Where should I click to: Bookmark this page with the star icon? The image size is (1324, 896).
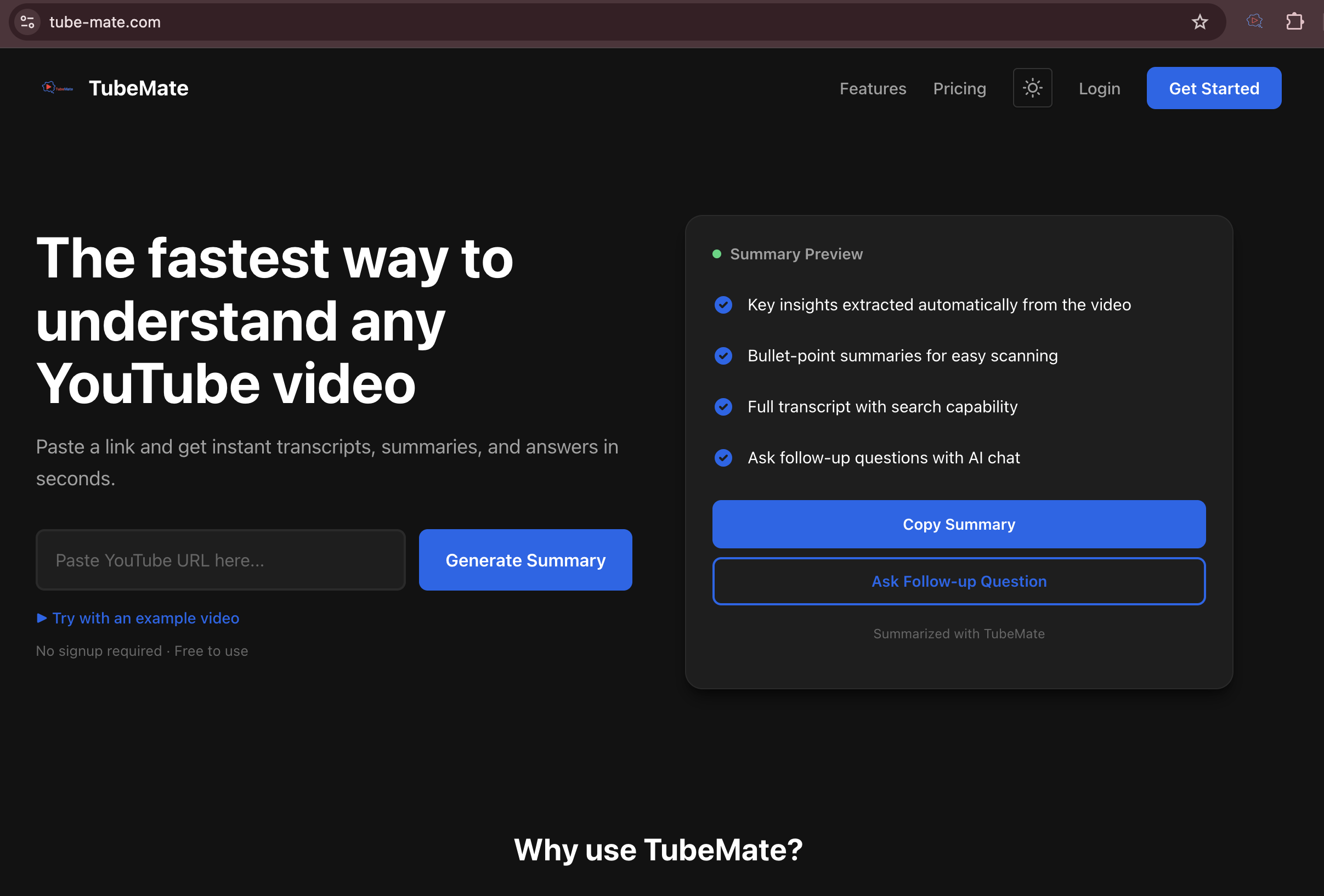[x=1200, y=22]
